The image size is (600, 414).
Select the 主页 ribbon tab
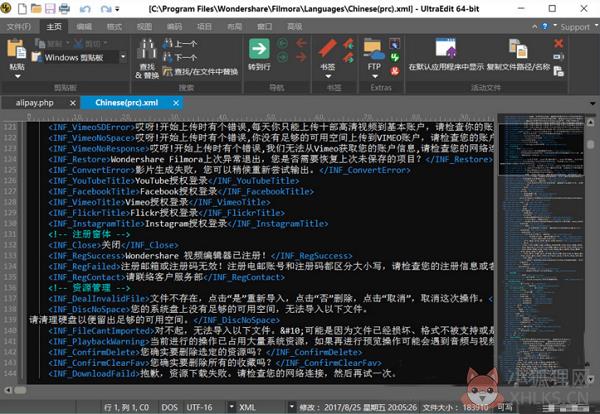click(x=54, y=26)
